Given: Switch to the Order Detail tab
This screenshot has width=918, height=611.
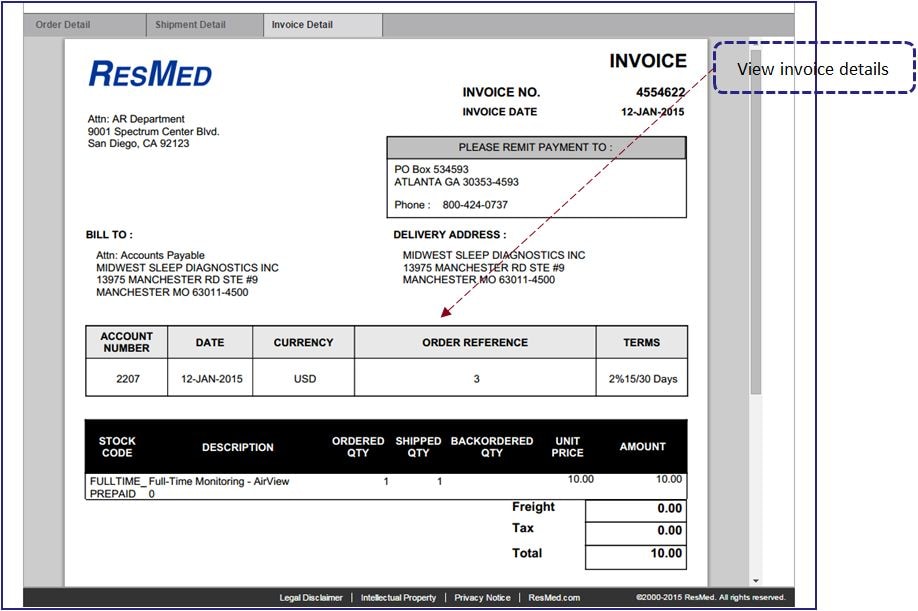Looking at the screenshot, I should (x=64, y=25).
